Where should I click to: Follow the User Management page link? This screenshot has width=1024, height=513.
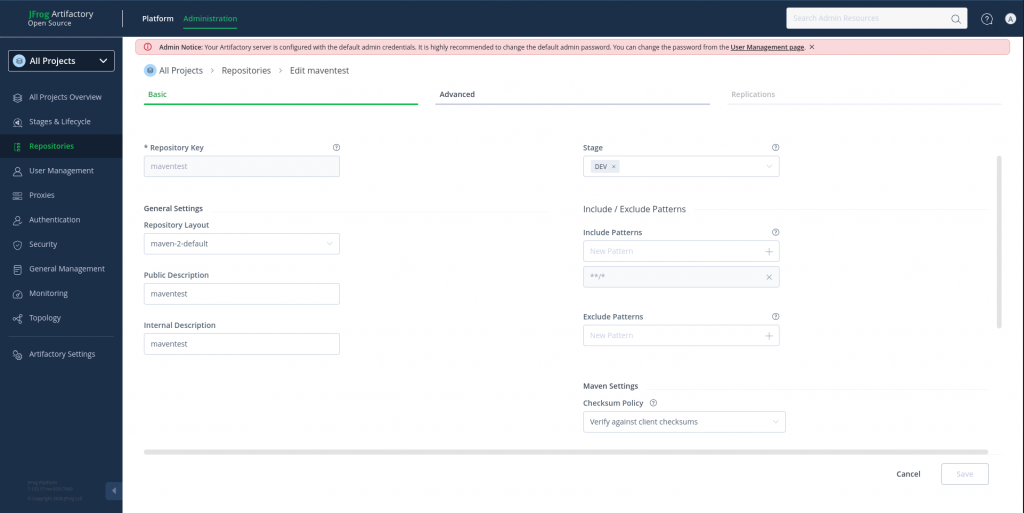767,47
